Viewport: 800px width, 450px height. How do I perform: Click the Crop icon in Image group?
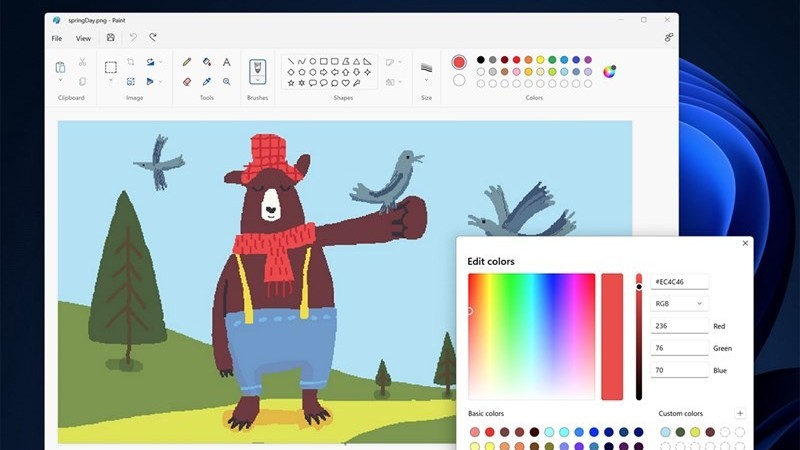coord(131,62)
